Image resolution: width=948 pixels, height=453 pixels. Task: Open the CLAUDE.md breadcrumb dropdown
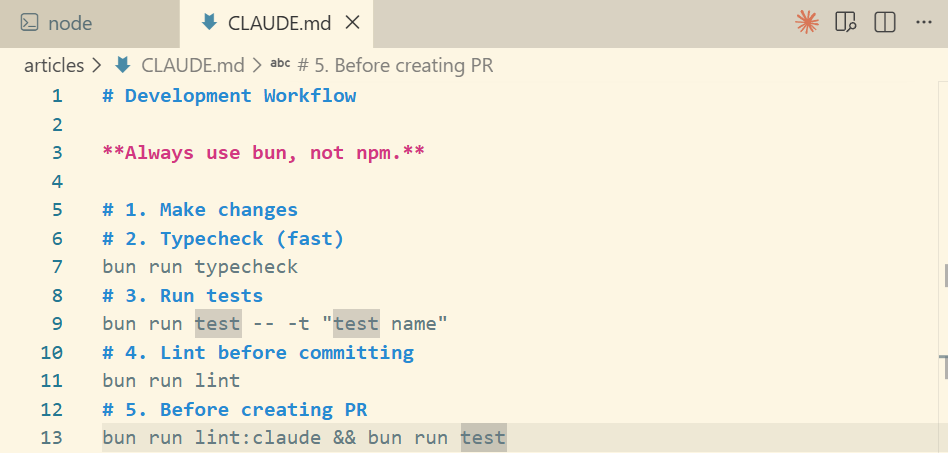pyautogui.click(x=193, y=65)
